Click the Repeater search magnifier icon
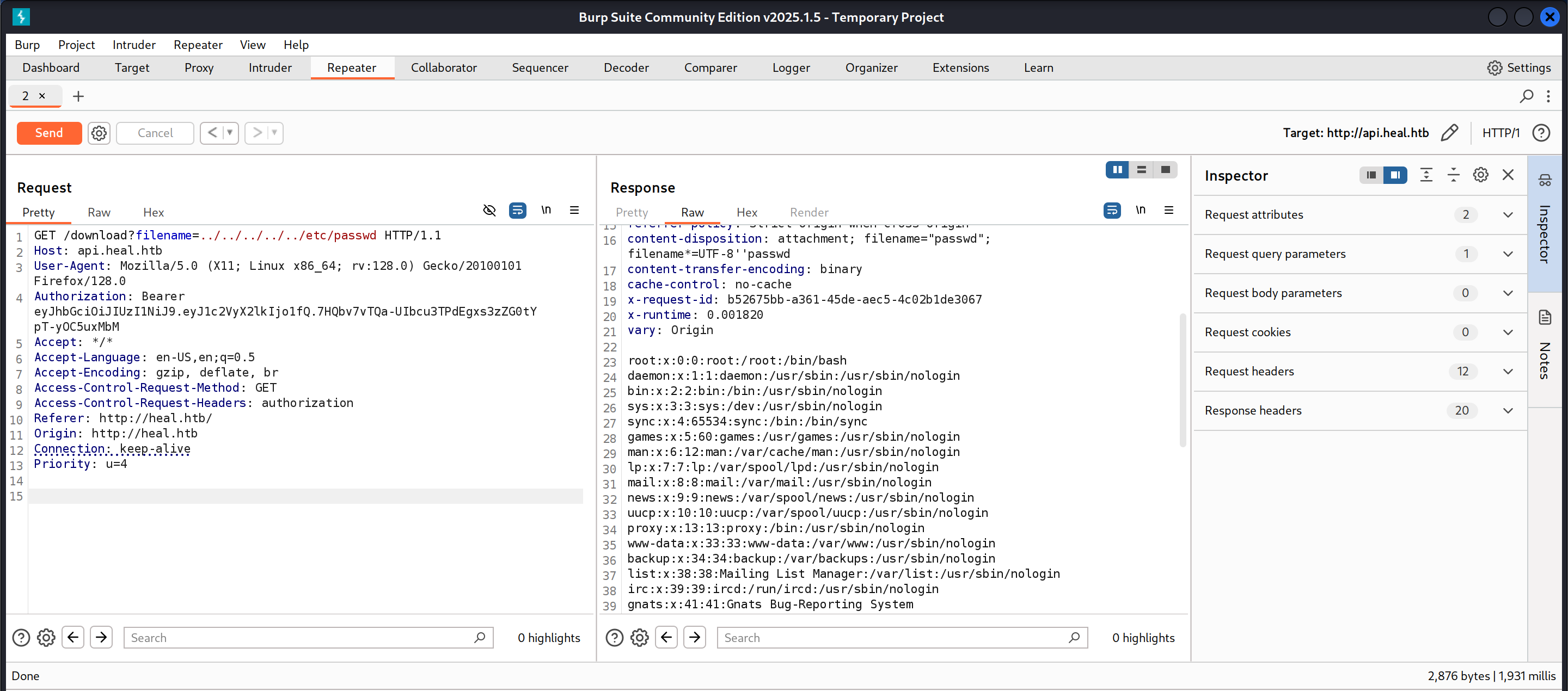 tap(1526, 96)
